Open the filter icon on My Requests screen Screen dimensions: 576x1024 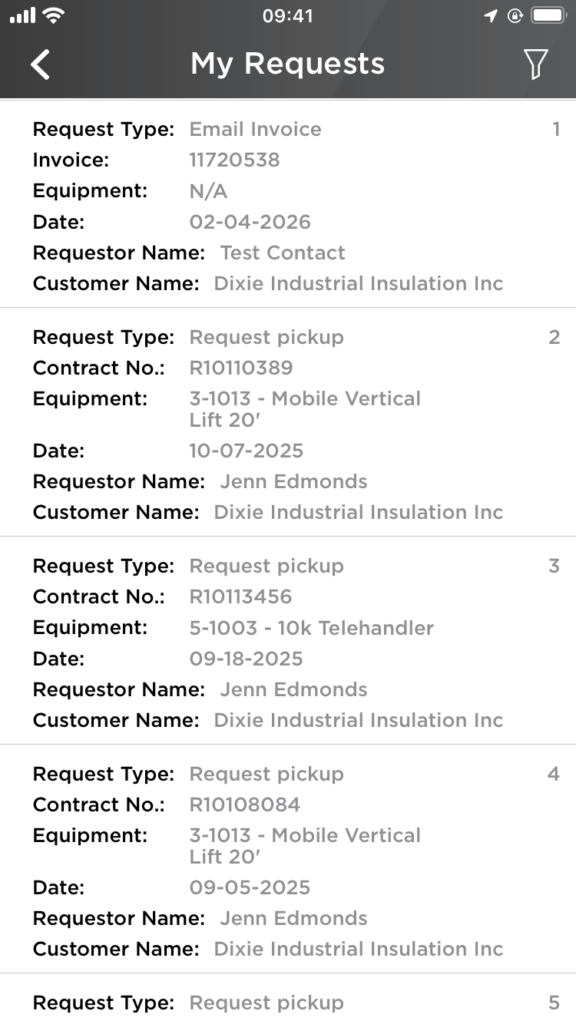click(x=536, y=63)
